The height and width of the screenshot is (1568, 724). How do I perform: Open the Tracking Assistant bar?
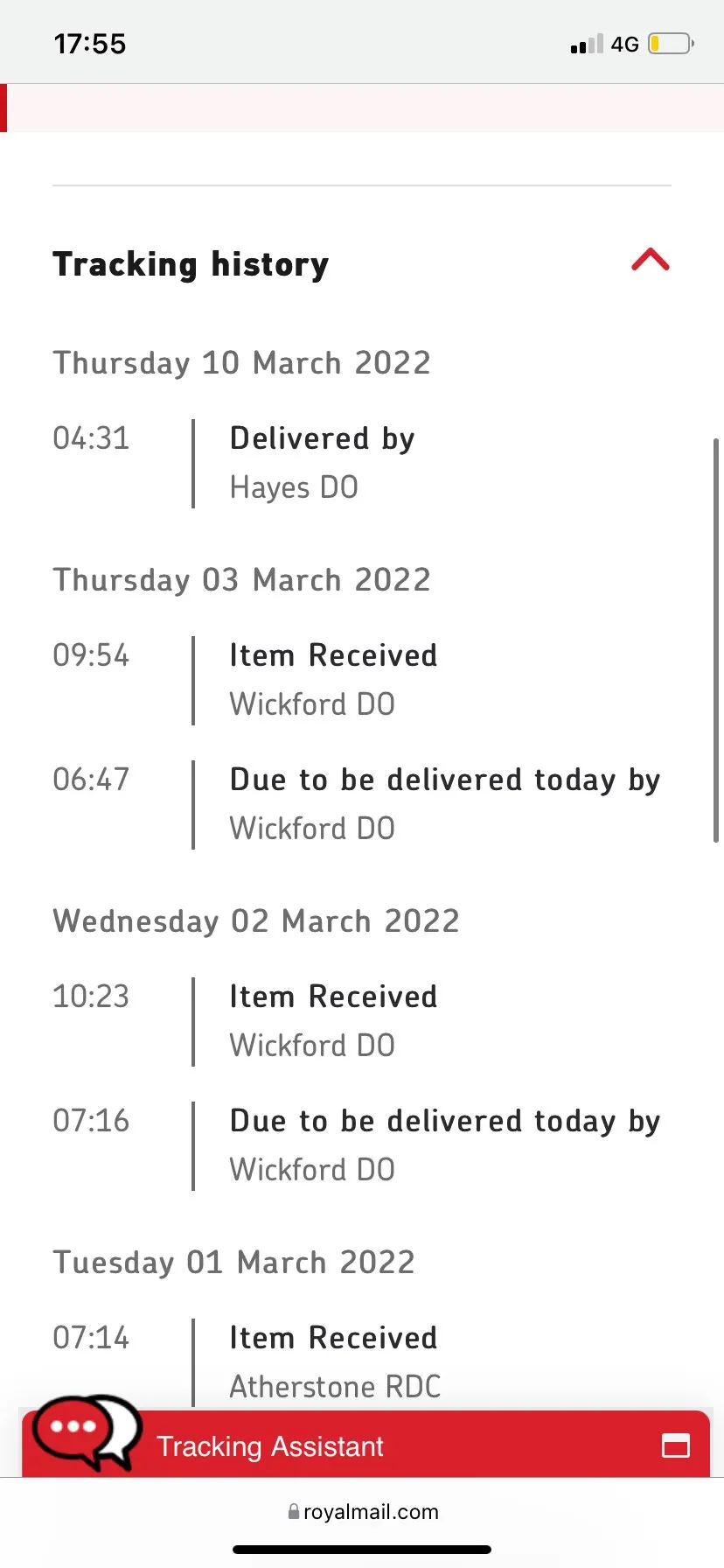click(365, 1444)
